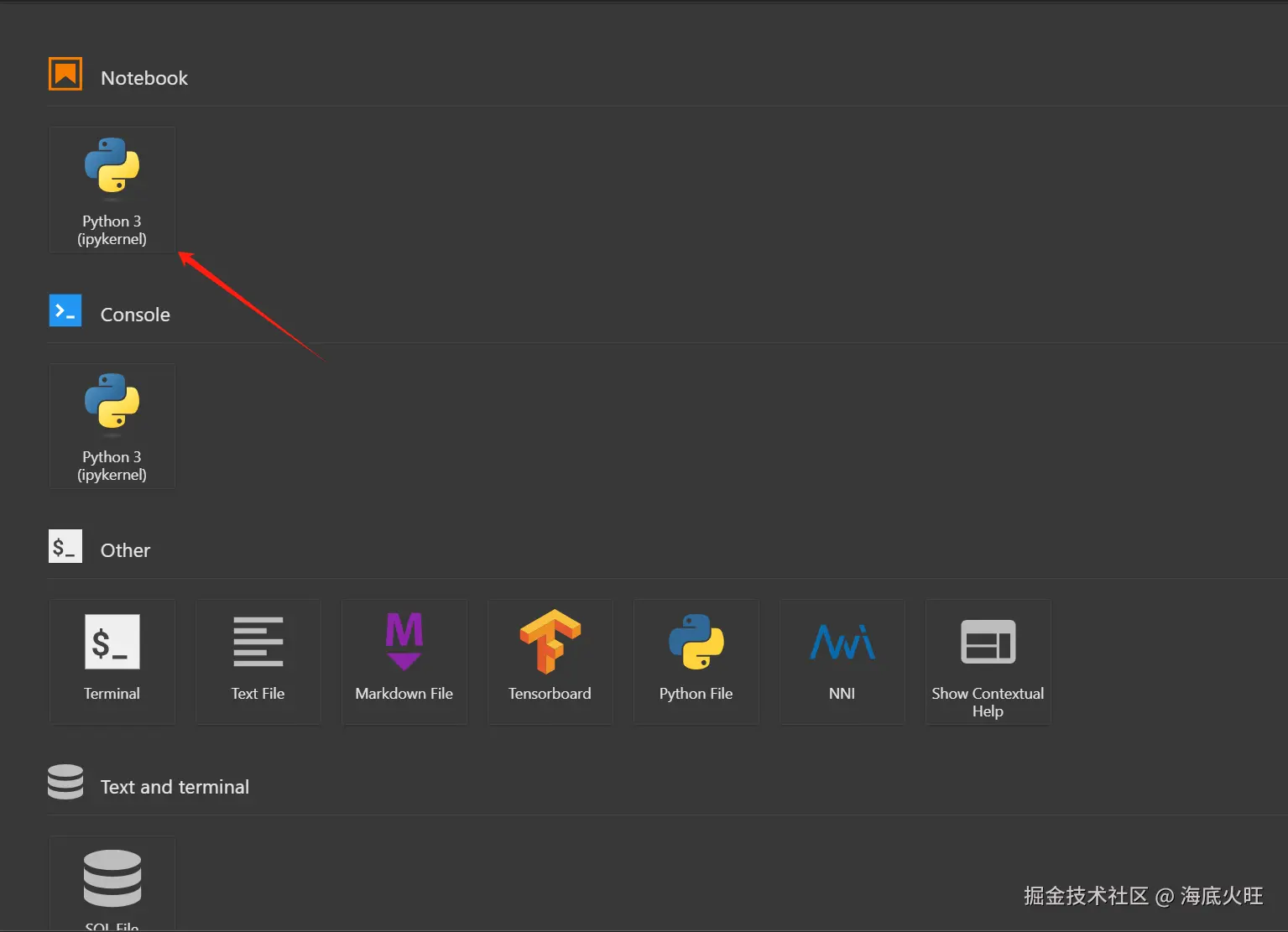Open a Python 3 (ipykernel) notebook
Image resolution: width=1288 pixels, height=932 pixels.
point(112,190)
